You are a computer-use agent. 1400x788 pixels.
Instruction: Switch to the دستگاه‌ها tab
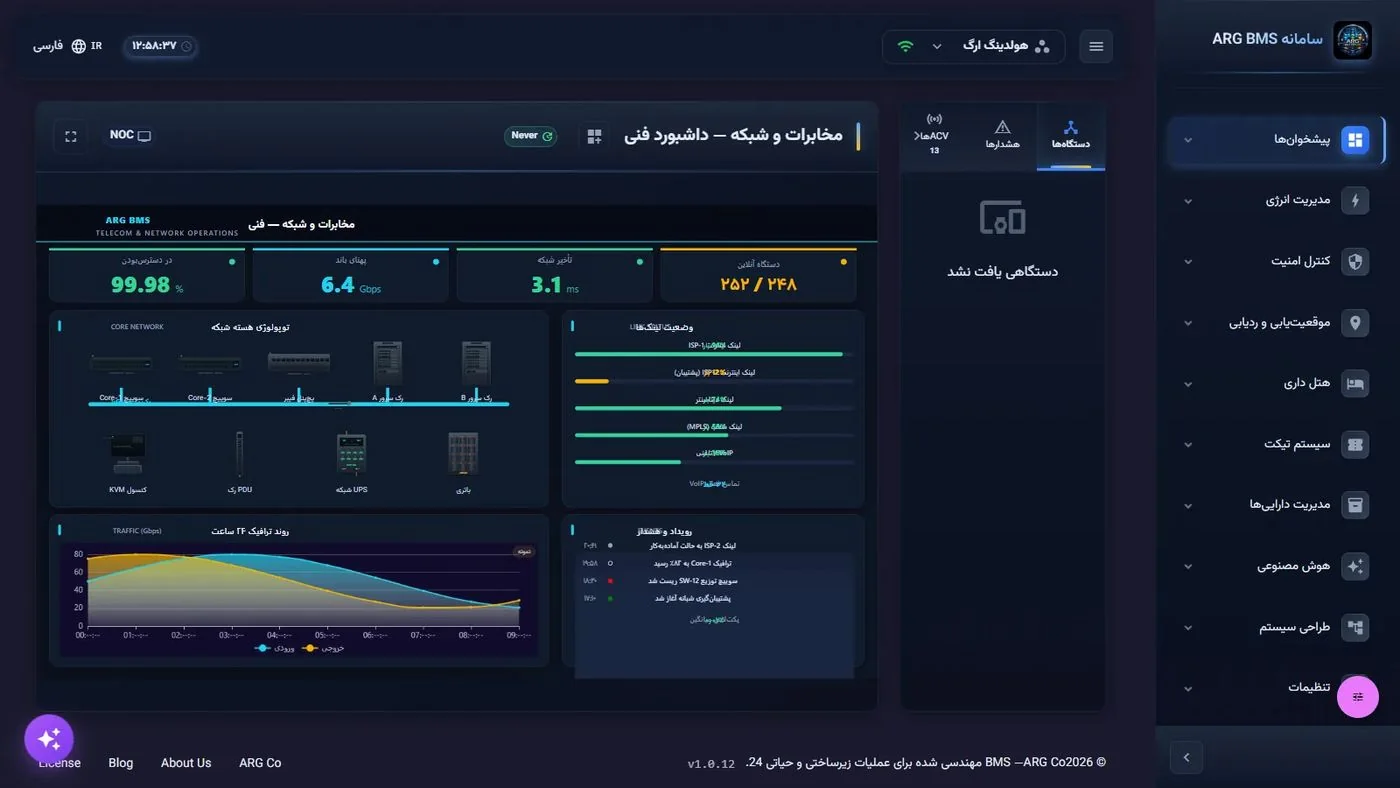[x=1070, y=136]
